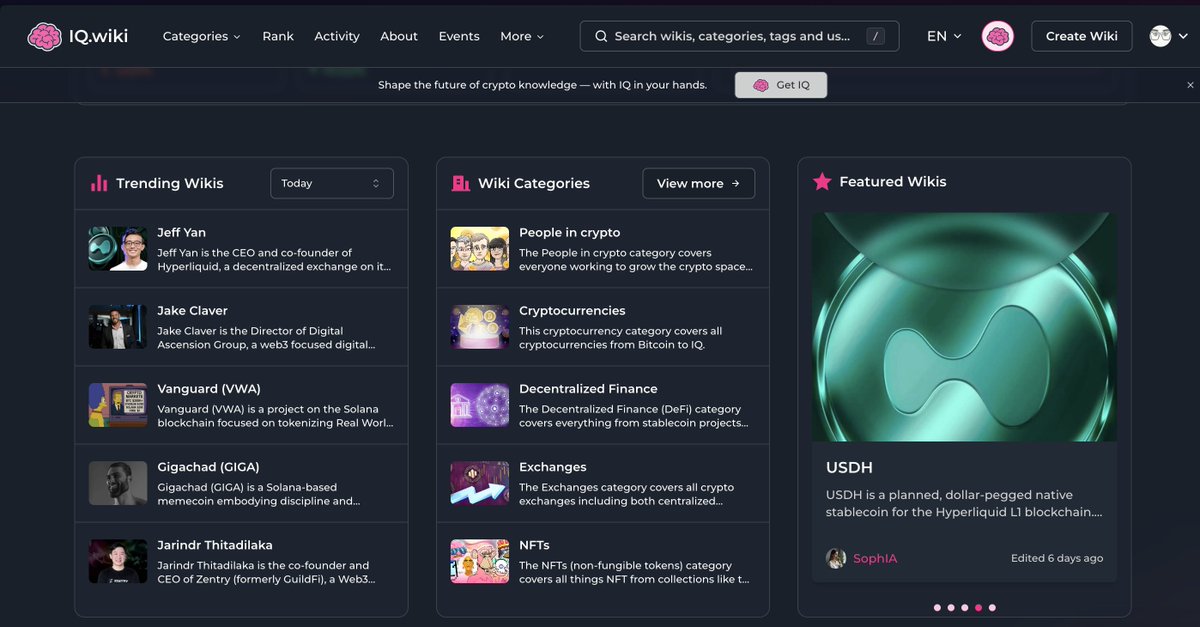Open the Activity page
Screen dimensions: 1200x627
click(x=337, y=36)
